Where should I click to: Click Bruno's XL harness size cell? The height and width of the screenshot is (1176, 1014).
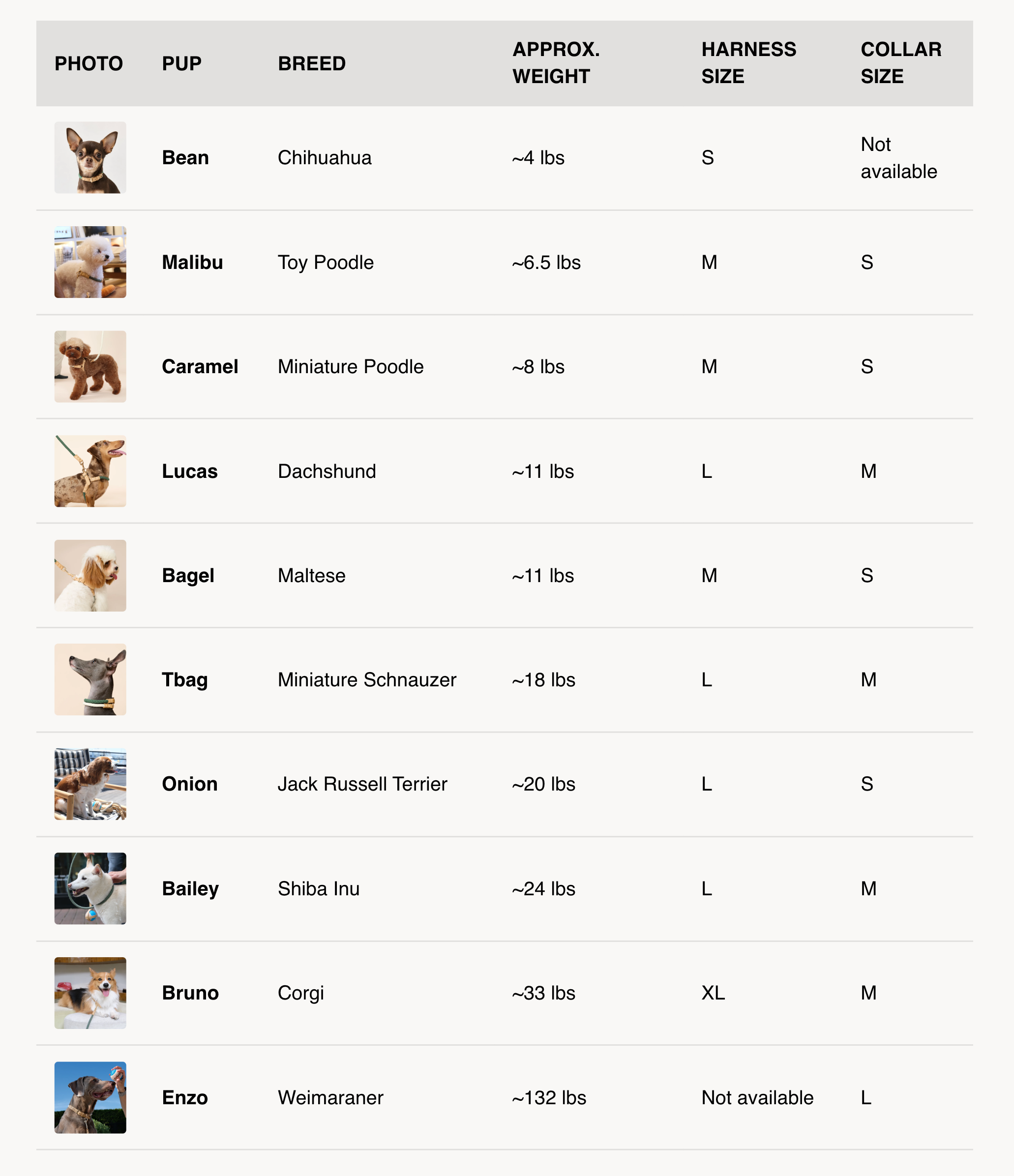(x=713, y=993)
